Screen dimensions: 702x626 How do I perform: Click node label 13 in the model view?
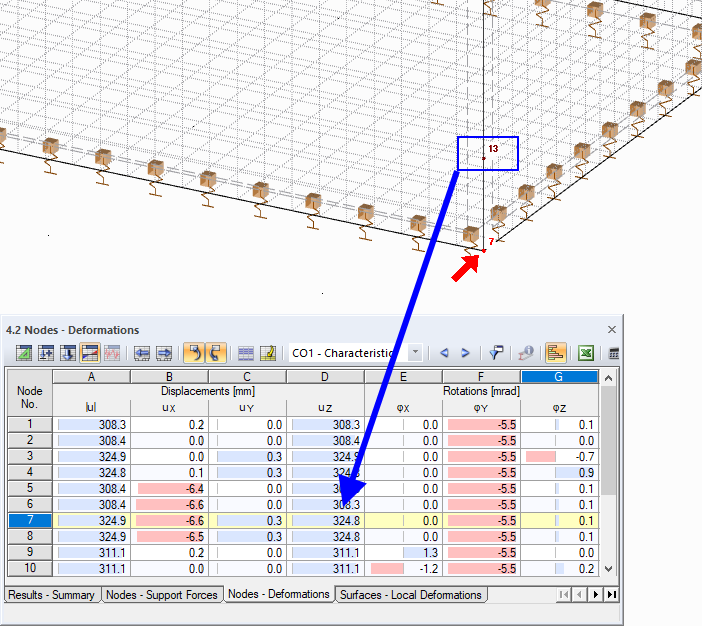(493, 149)
